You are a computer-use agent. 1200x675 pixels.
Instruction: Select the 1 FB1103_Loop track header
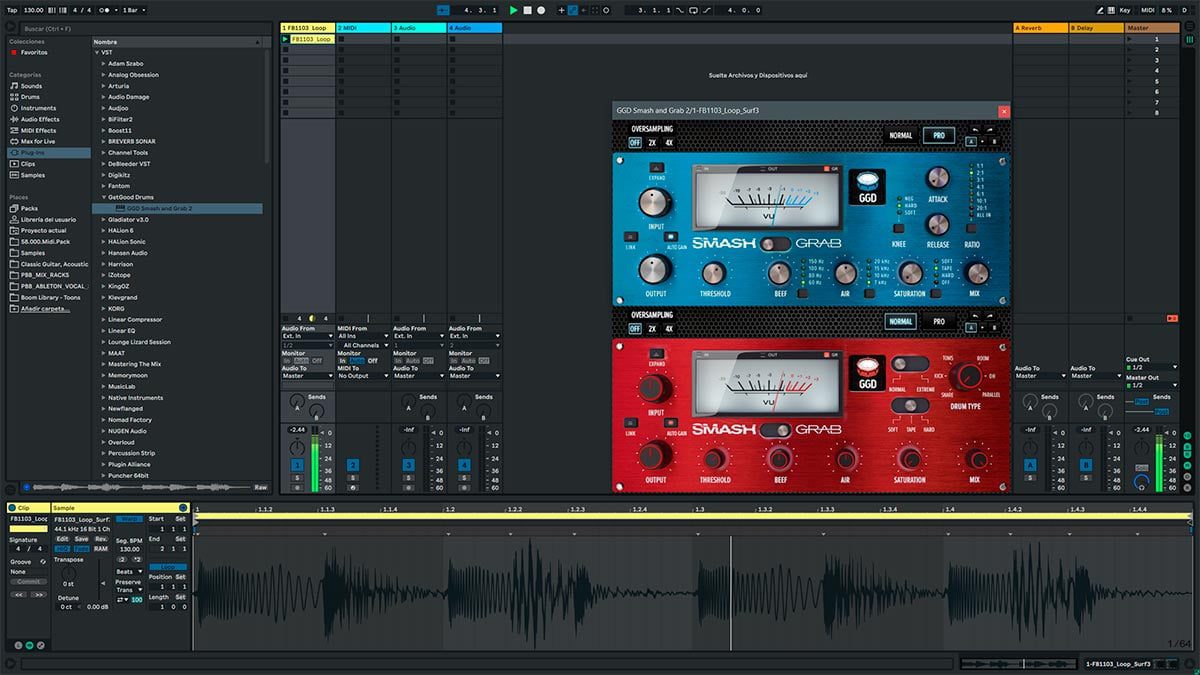307,28
